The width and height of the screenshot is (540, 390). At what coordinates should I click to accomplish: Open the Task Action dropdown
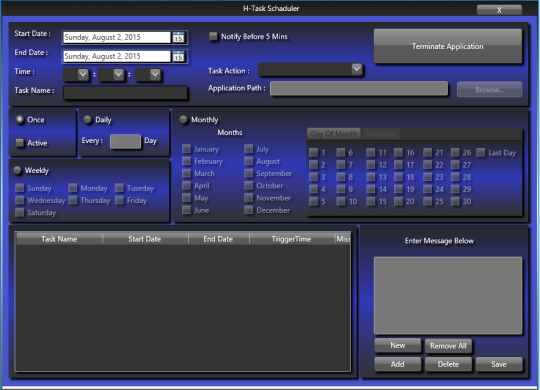pyautogui.click(x=356, y=69)
